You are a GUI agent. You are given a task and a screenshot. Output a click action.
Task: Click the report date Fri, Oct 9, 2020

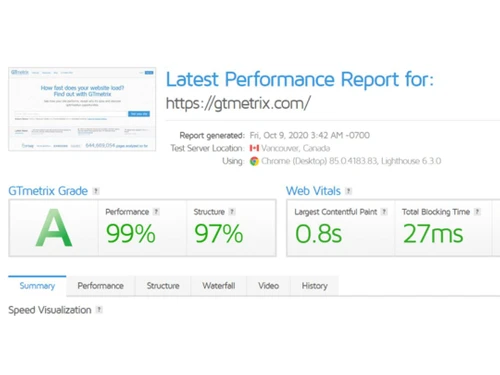pyautogui.click(x=310, y=135)
